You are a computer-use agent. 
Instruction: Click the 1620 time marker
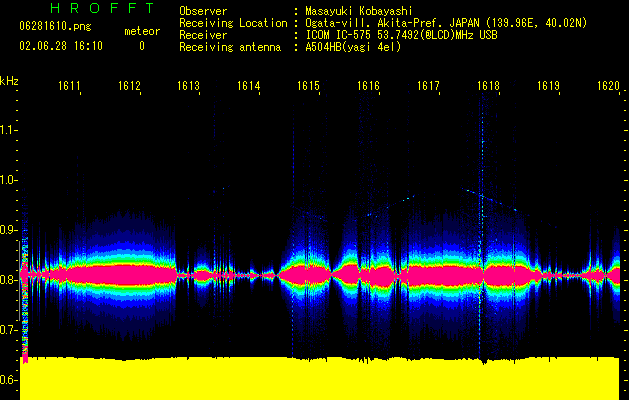608,86
